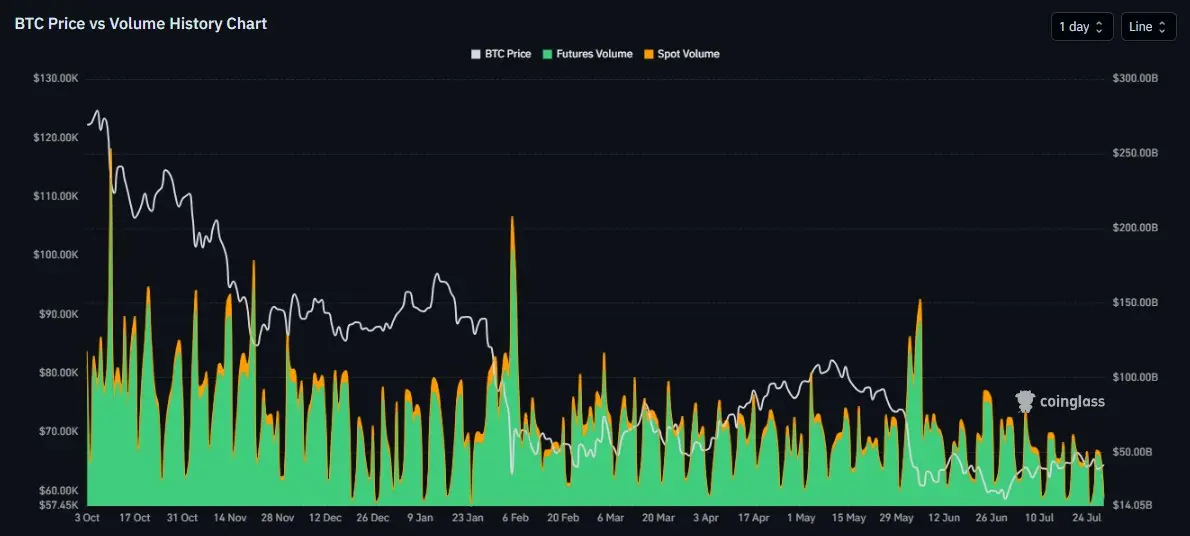1190x536 pixels.
Task: Click the $150.00B volume axis label
Action: coord(1135,302)
